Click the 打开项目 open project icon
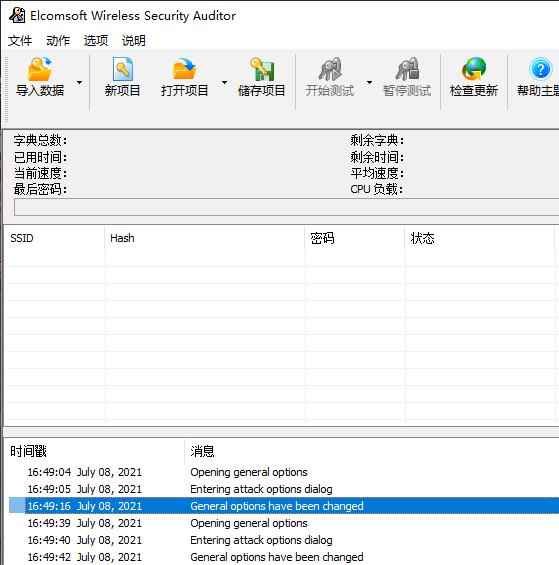This screenshot has height=565, width=559. [x=184, y=69]
